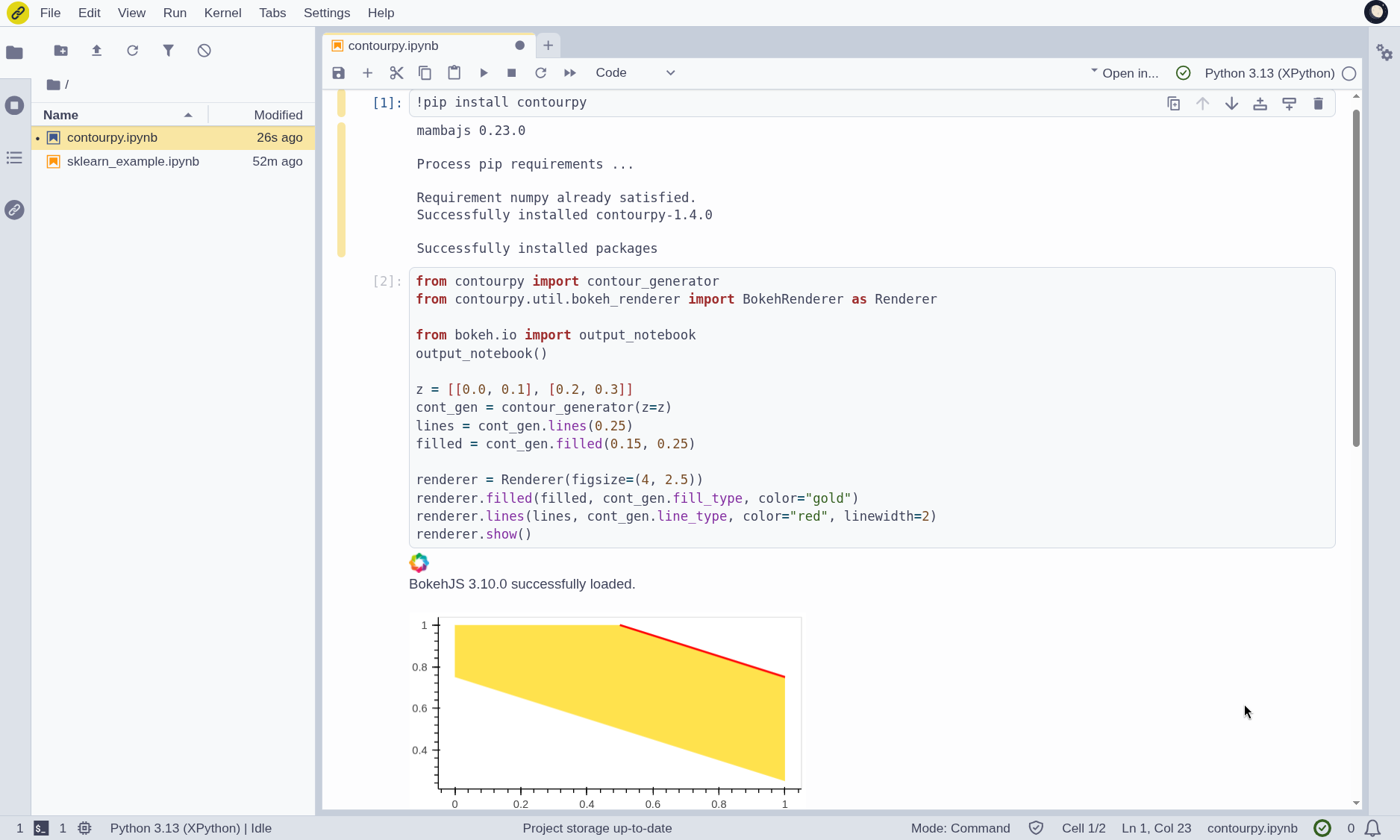This screenshot has height=840, width=1400.
Task: Click the notebook vertical scrollbar thumb
Action: [1356, 278]
